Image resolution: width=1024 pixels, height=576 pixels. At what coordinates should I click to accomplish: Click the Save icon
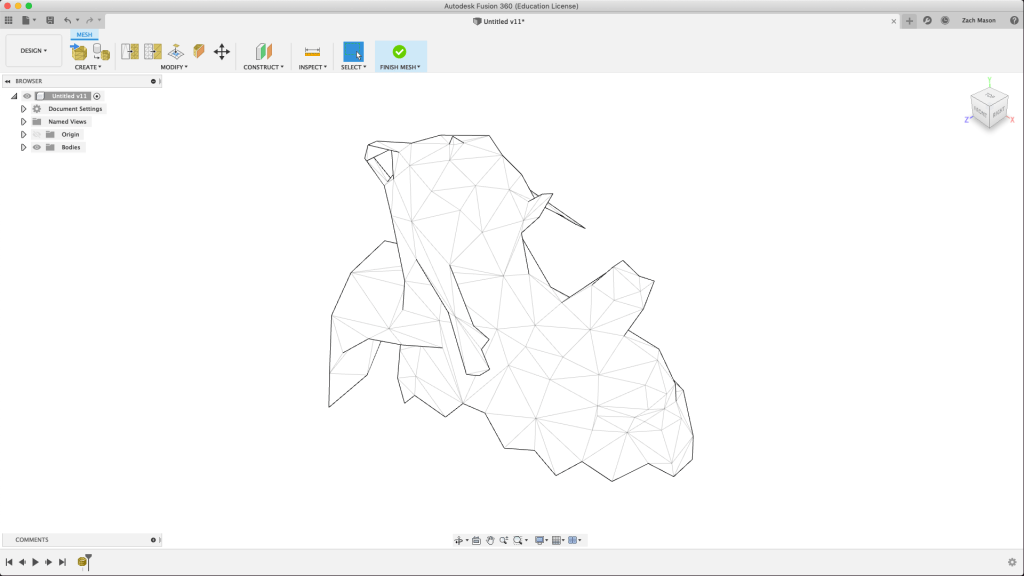50,20
